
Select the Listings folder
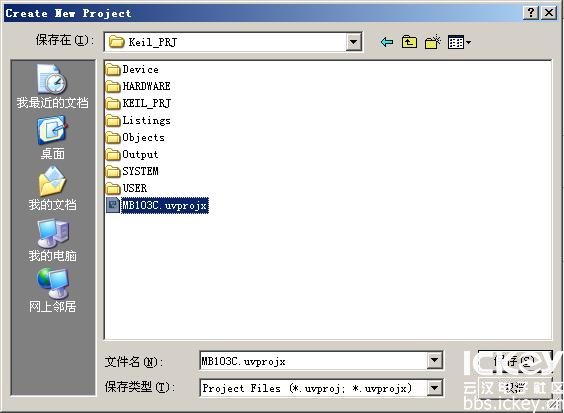[138, 120]
